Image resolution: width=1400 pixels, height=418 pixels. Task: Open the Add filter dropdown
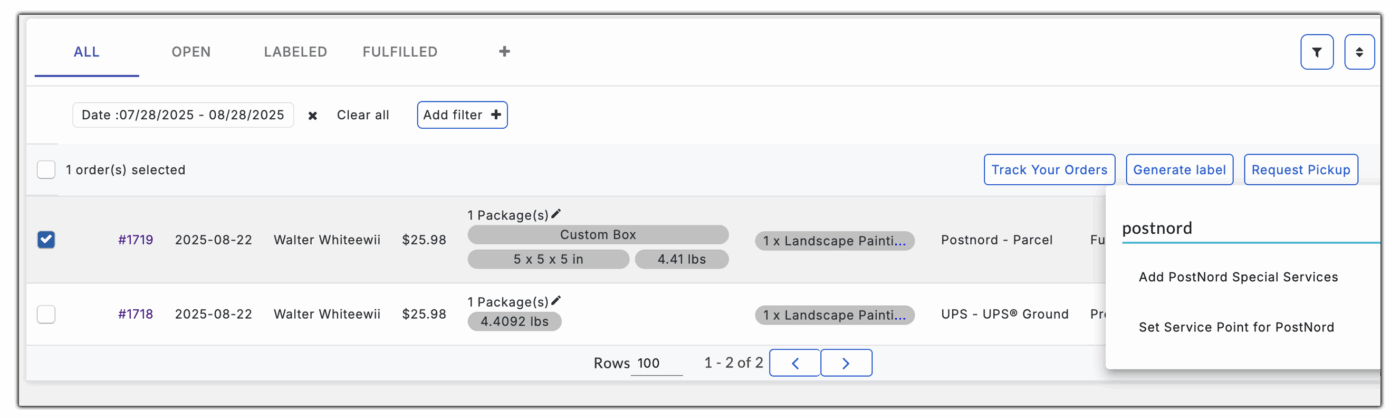[462, 115]
